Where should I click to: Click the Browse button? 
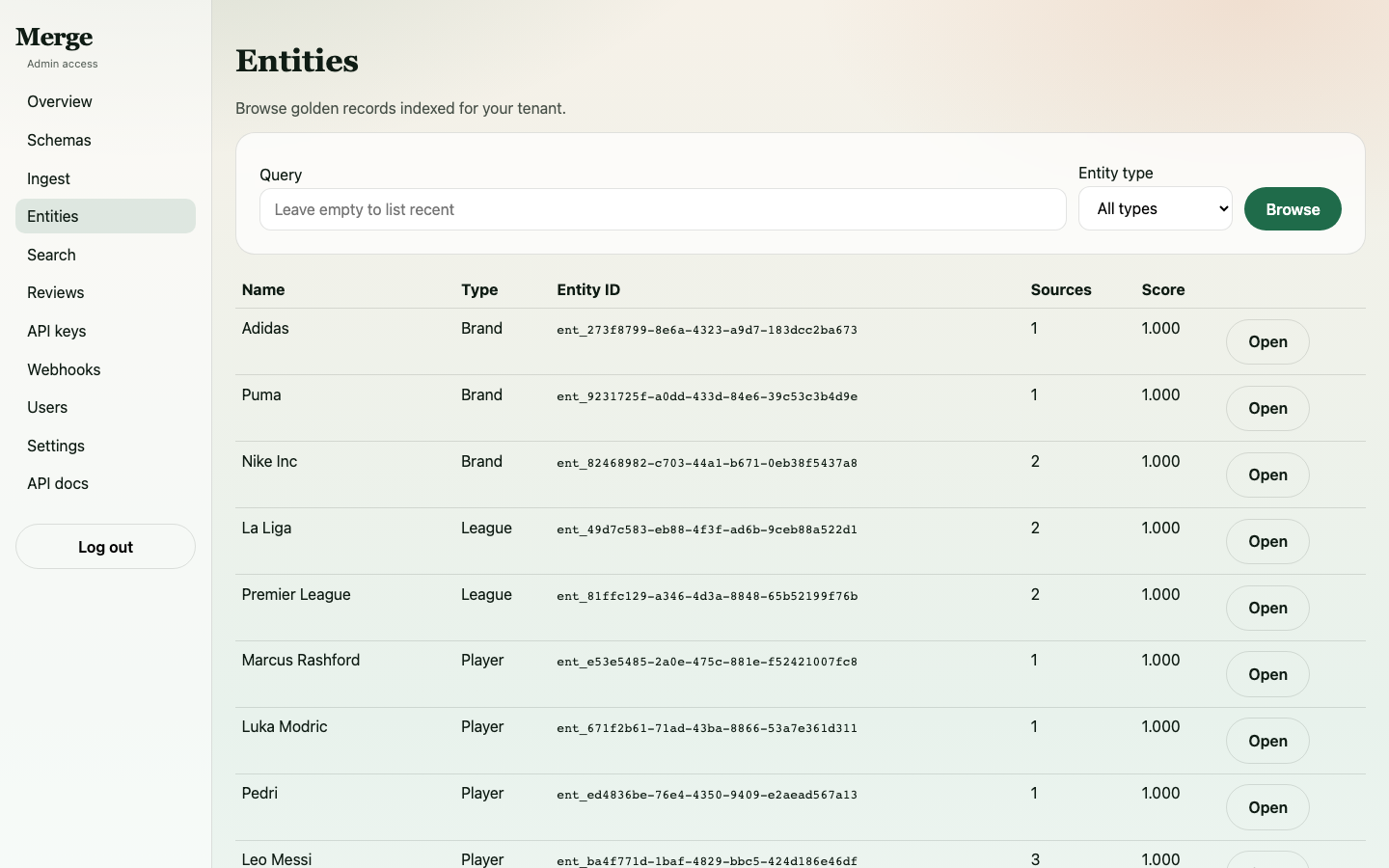[1293, 209]
